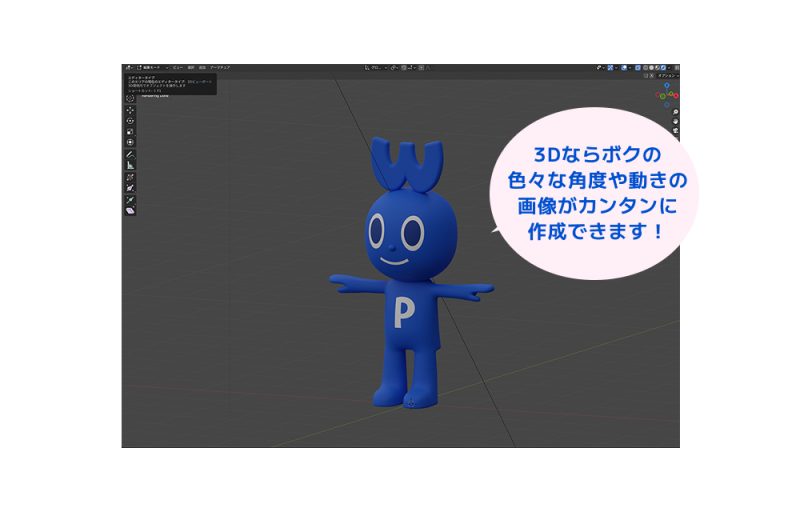Screen dimensions: 800x512
Task: Select the Rotate tool in left toolbar
Action: pyautogui.click(x=130, y=120)
